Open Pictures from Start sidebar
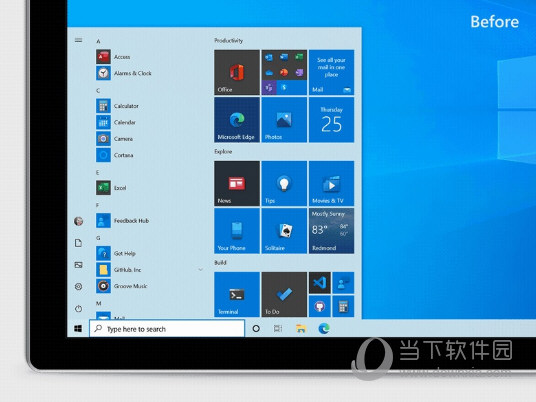Screen dimensions: 536x402 point(78,265)
